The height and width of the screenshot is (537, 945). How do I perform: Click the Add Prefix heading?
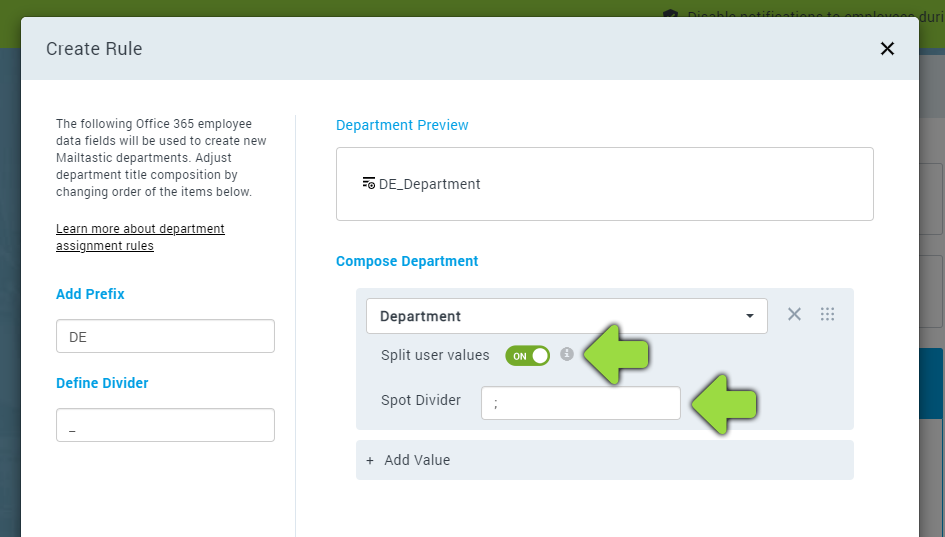90,294
